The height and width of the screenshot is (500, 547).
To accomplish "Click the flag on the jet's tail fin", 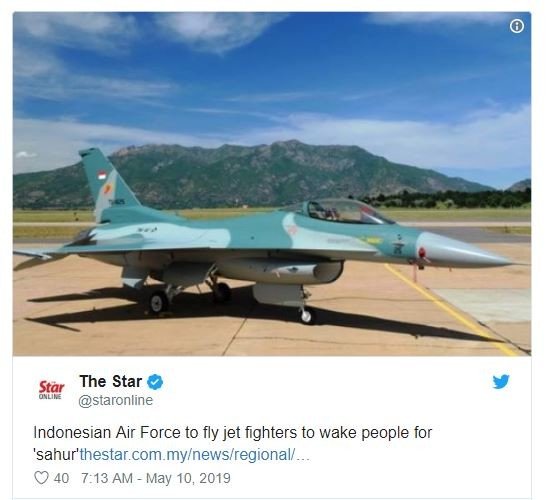I will click(x=102, y=175).
